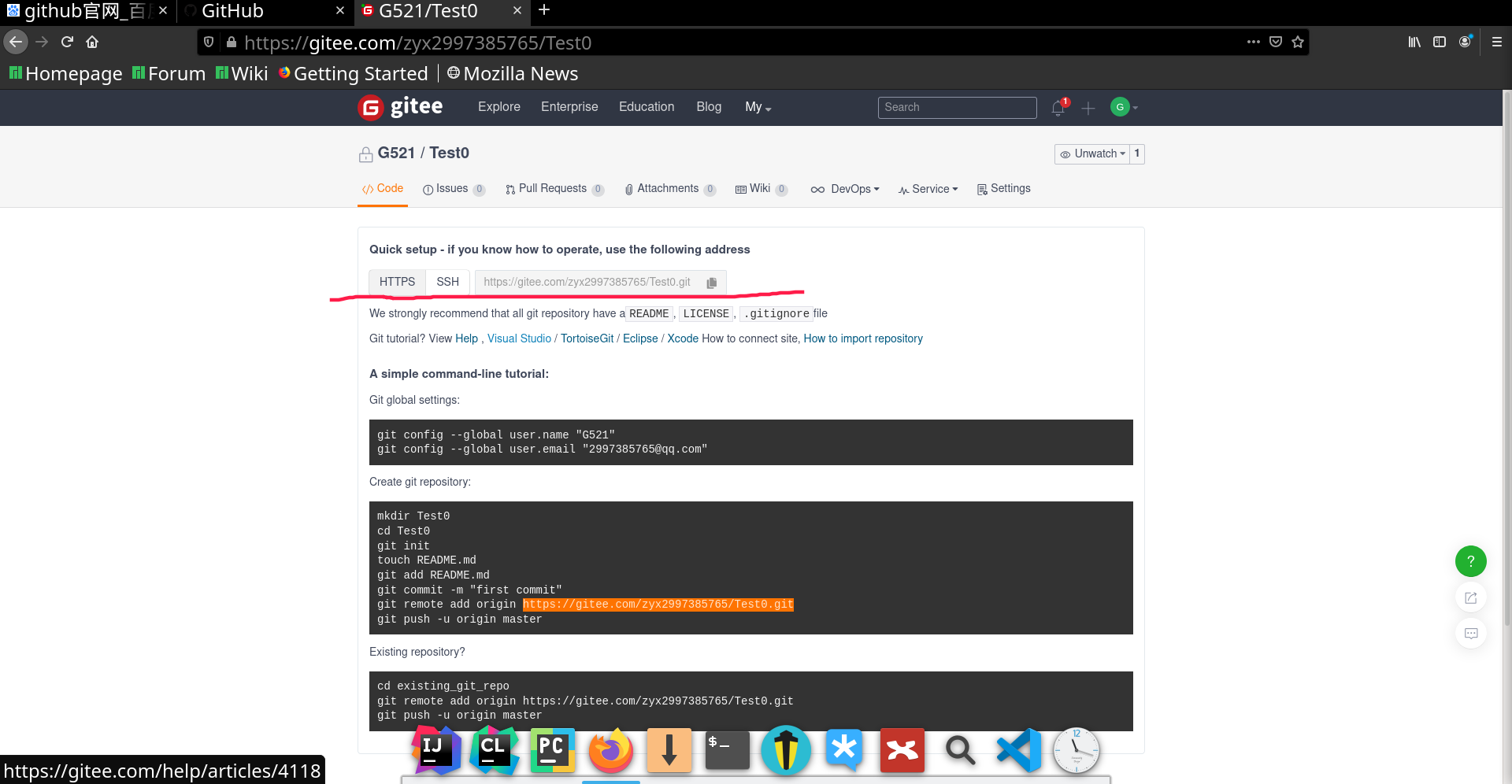The image size is (1512, 784).
Task: Open the repository Wiki tab
Action: (761, 189)
